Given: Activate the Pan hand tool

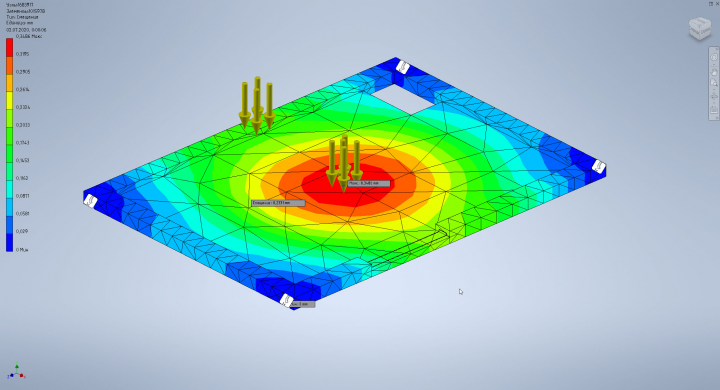Looking at the screenshot, I should (x=714, y=72).
